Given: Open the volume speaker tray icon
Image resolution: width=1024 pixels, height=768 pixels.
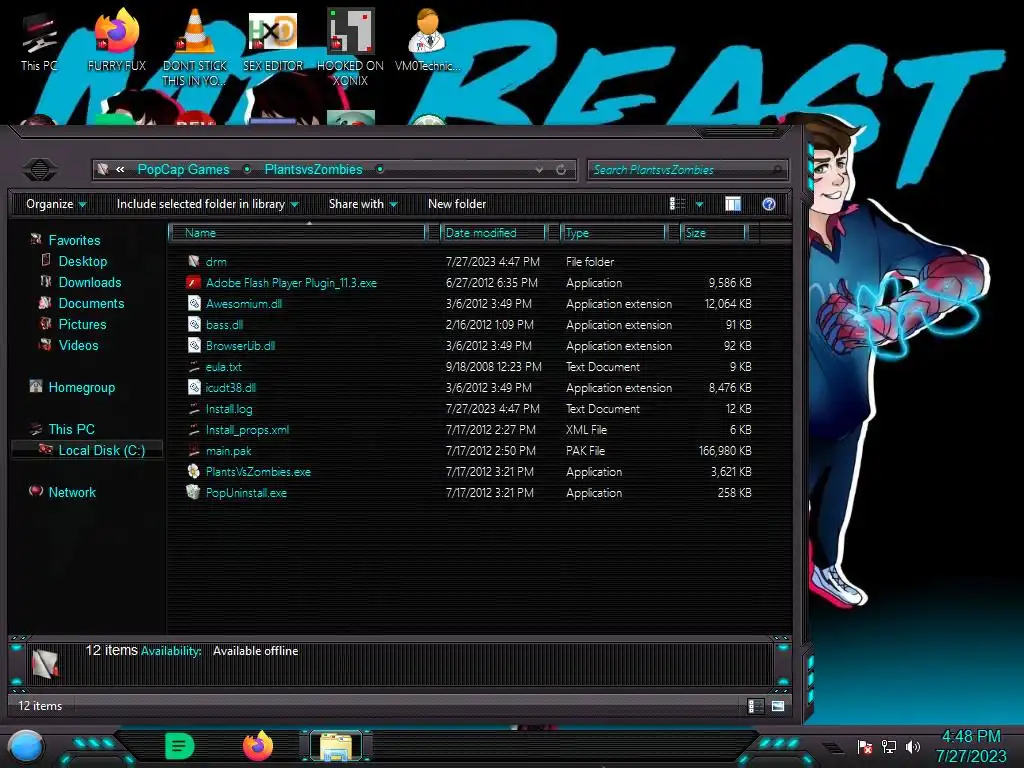Looking at the screenshot, I should (913, 746).
